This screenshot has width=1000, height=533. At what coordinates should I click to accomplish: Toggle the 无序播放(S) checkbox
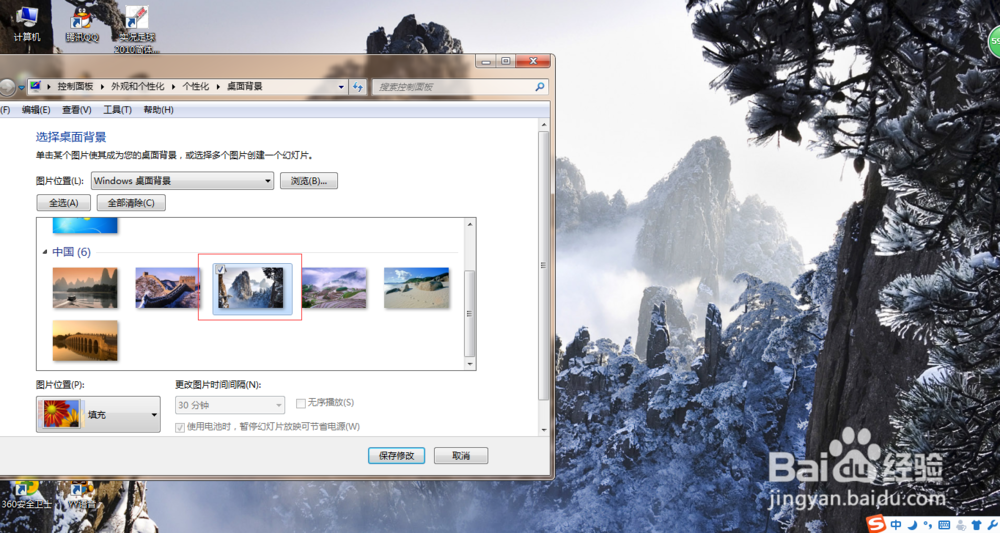pos(300,404)
